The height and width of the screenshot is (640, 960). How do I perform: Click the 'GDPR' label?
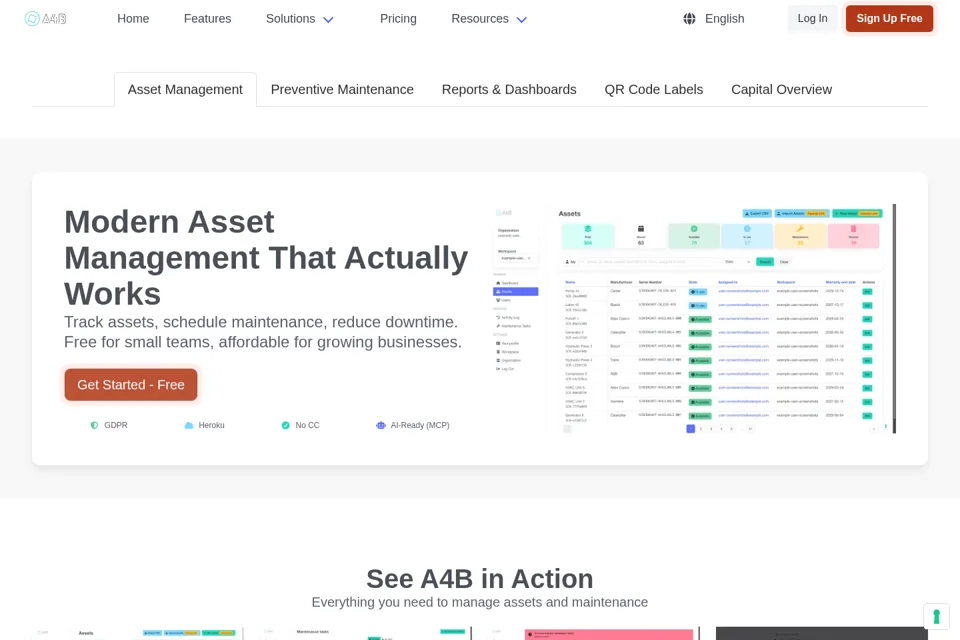click(116, 425)
